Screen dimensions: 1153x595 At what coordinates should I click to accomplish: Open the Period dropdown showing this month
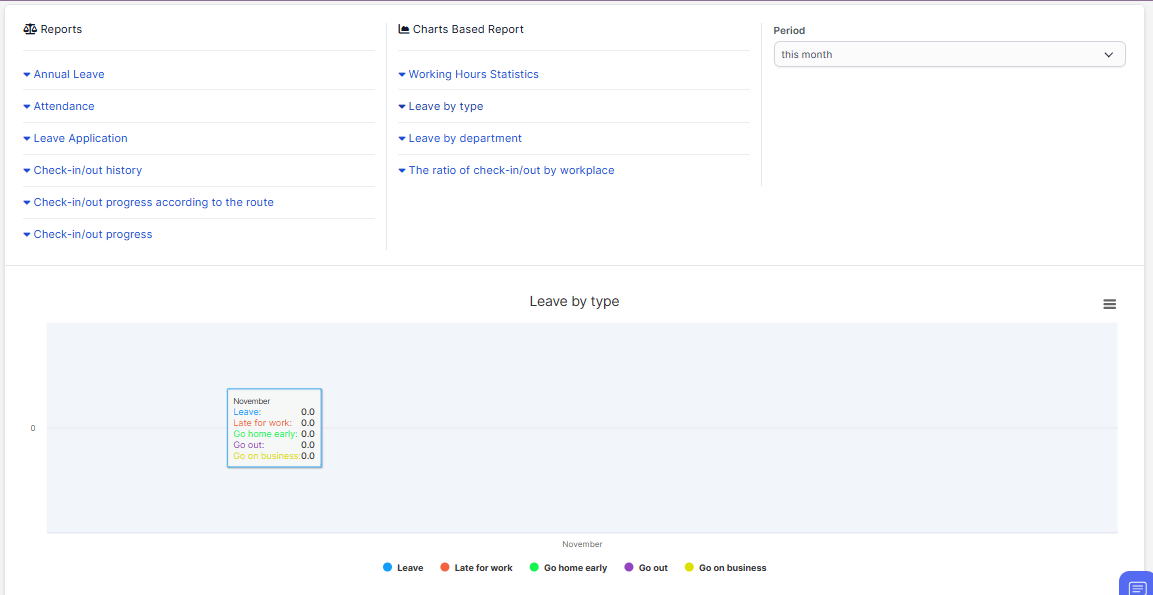point(949,55)
